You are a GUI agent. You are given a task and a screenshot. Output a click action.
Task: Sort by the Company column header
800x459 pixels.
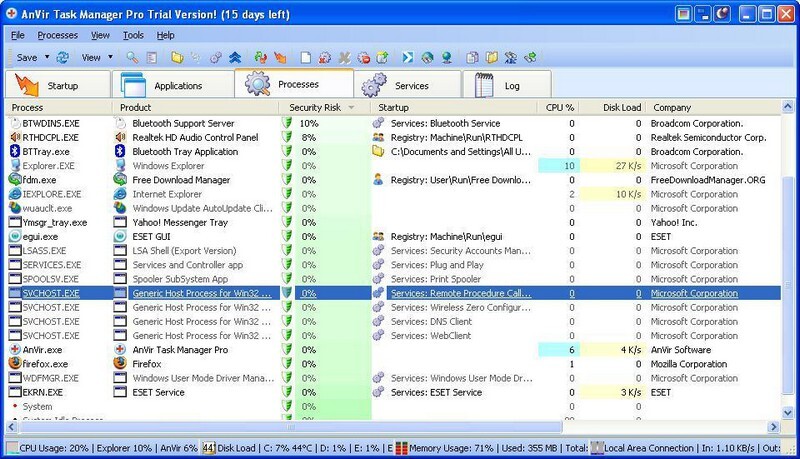click(714, 108)
